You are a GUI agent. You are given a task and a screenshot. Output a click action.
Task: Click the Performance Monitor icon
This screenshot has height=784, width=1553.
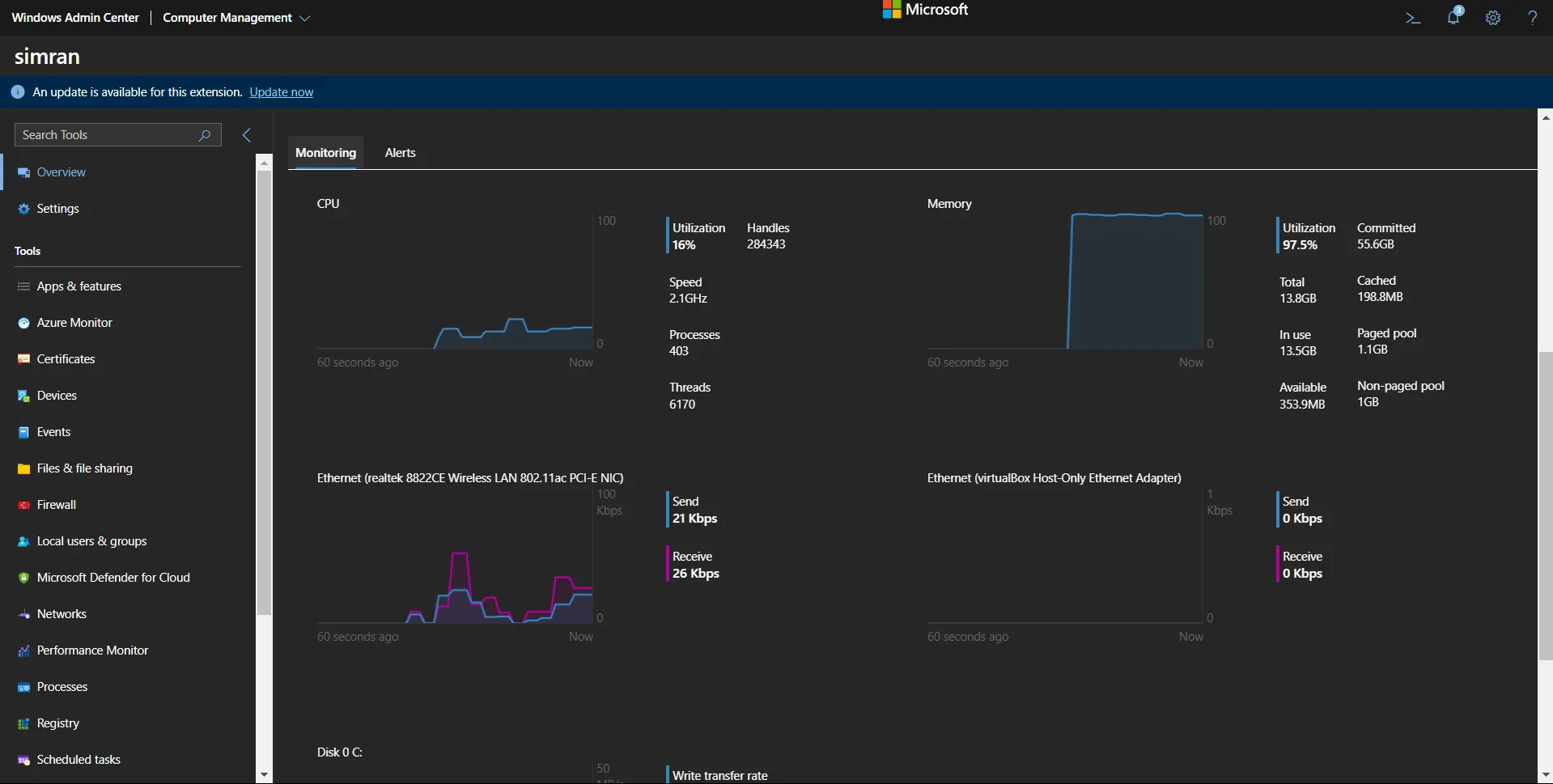tap(24, 651)
